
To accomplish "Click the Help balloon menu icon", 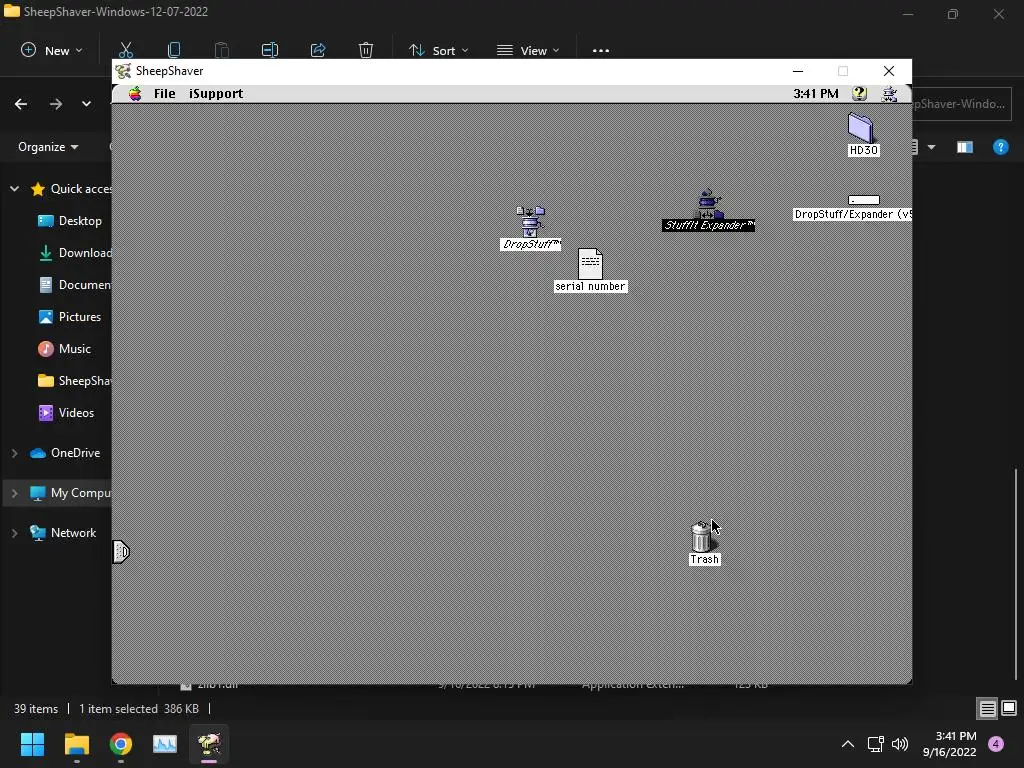I will [859, 93].
